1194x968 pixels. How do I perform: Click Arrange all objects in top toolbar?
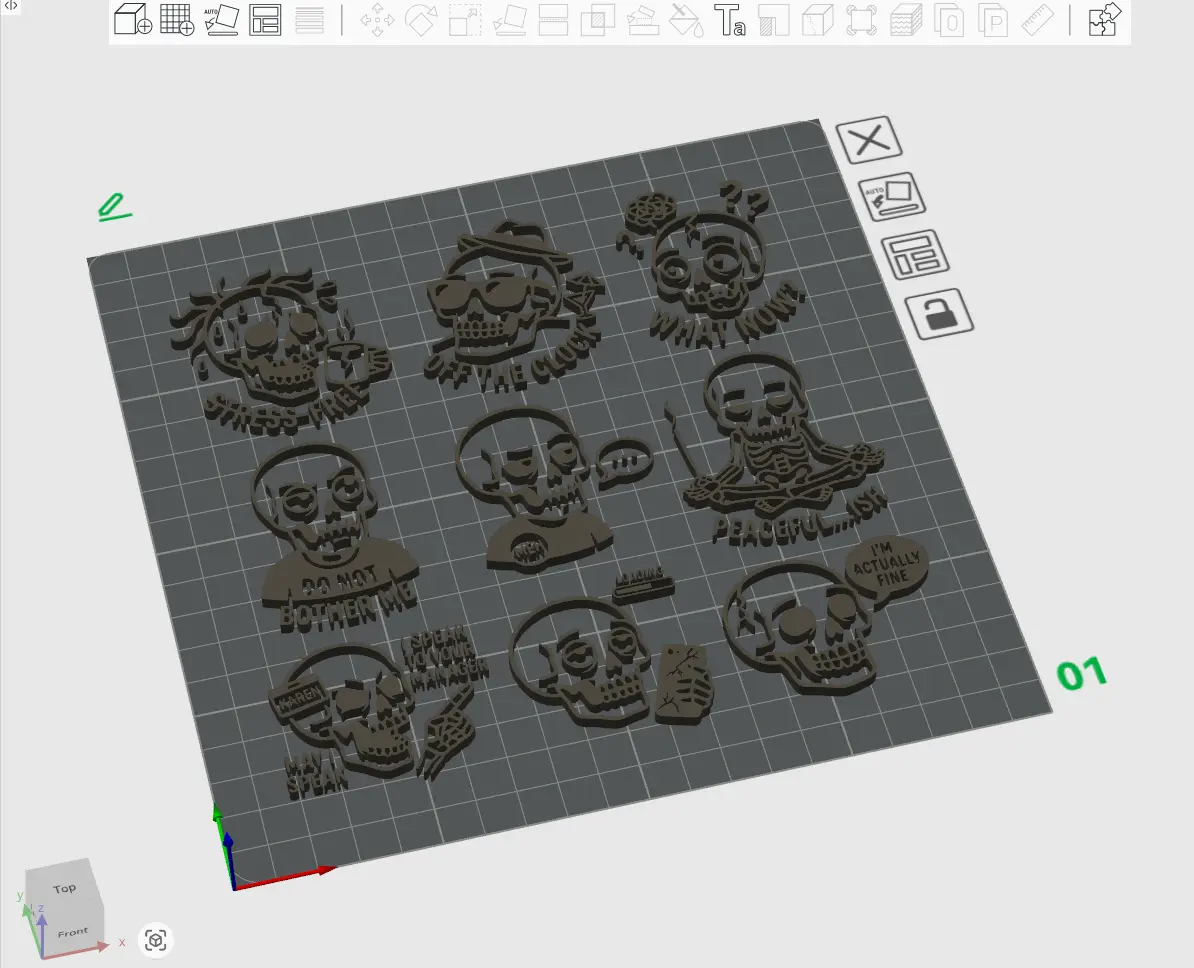pos(266,20)
